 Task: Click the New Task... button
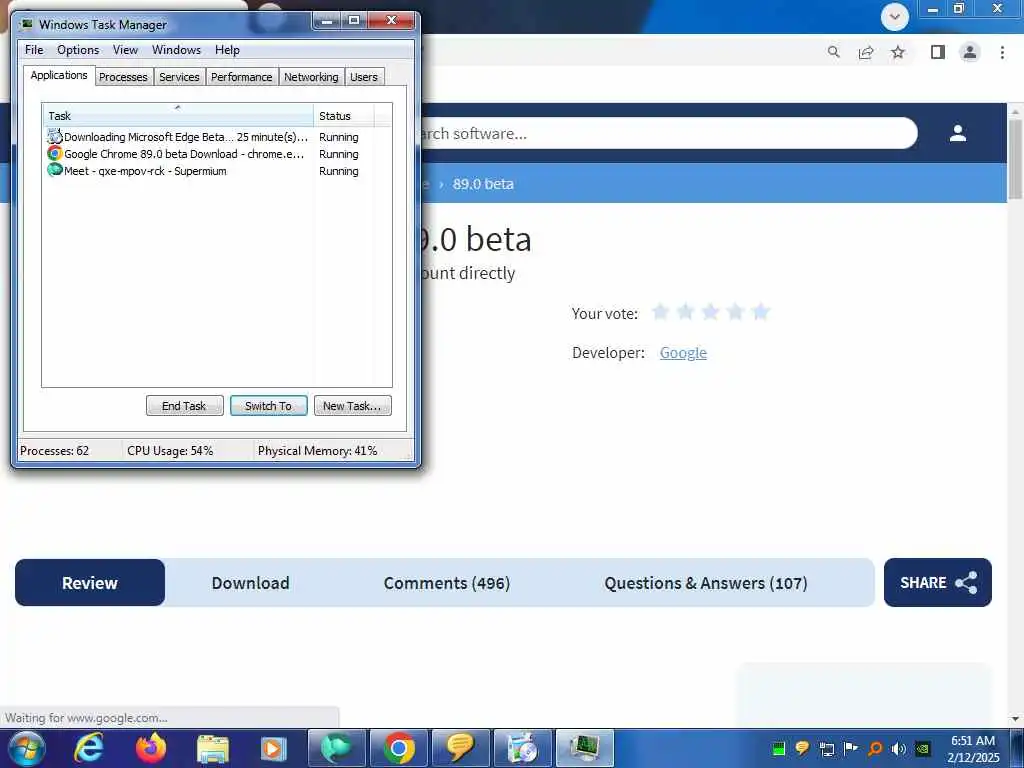tap(353, 406)
